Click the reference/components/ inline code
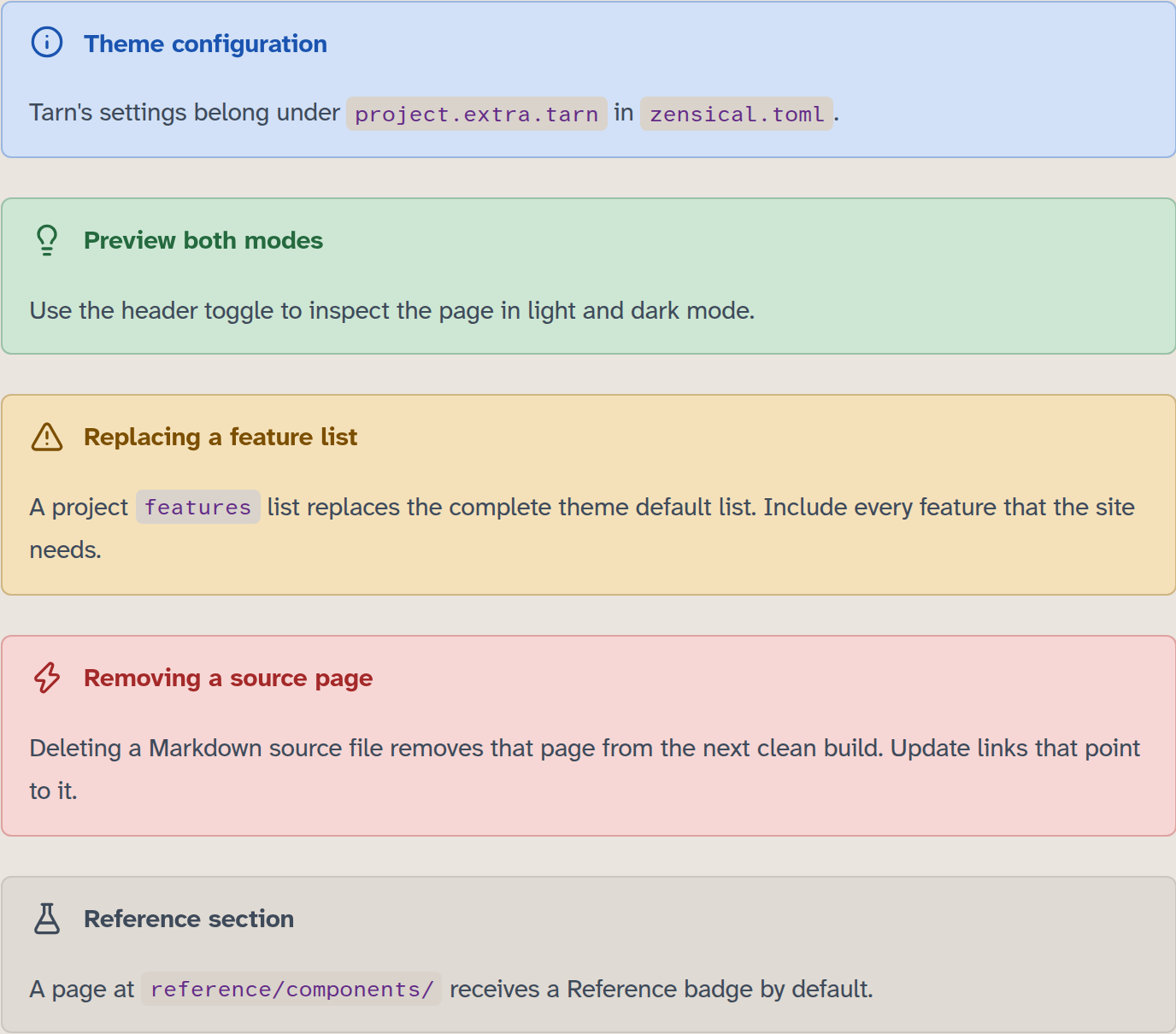The image size is (1176, 1034). click(x=291, y=989)
